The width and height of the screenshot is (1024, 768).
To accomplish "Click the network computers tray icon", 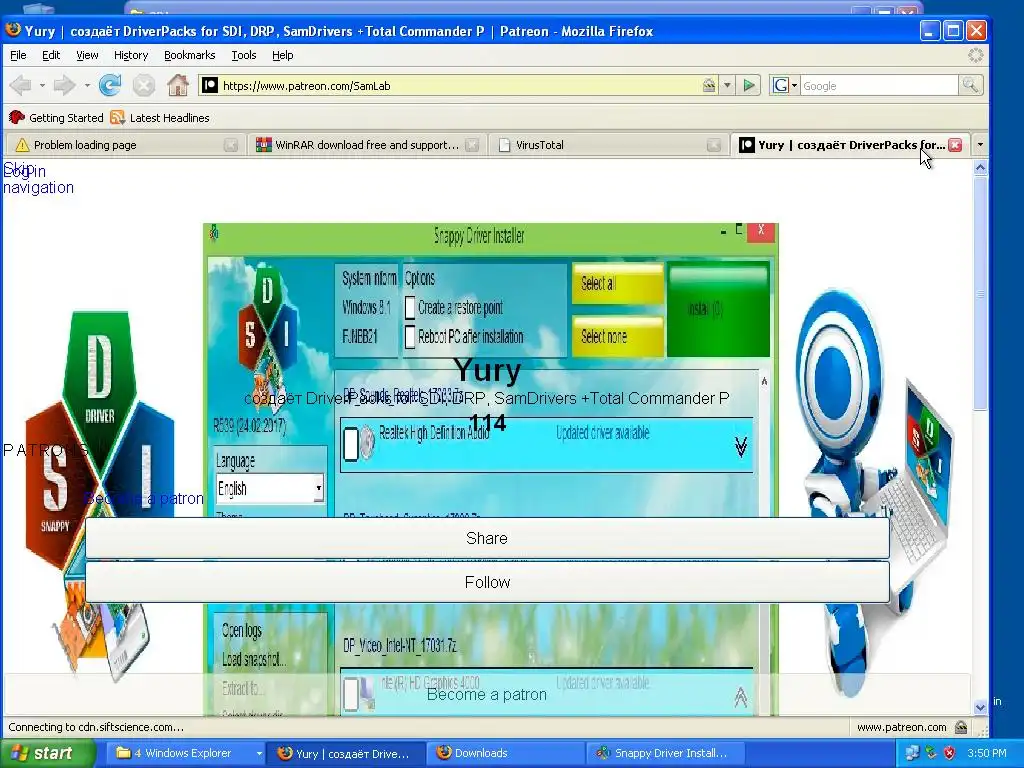I will click(912, 753).
